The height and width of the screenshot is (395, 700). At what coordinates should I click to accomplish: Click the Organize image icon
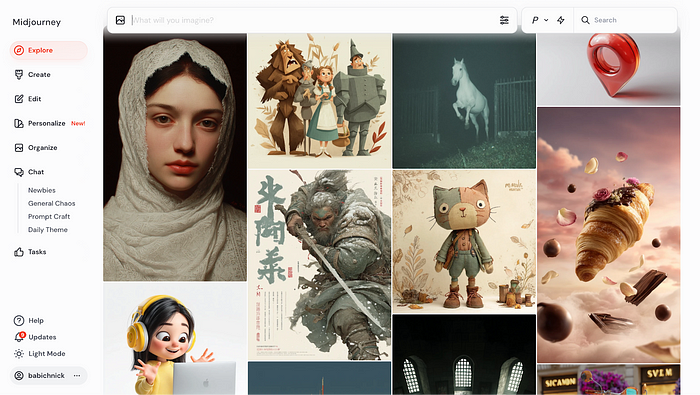(x=19, y=148)
